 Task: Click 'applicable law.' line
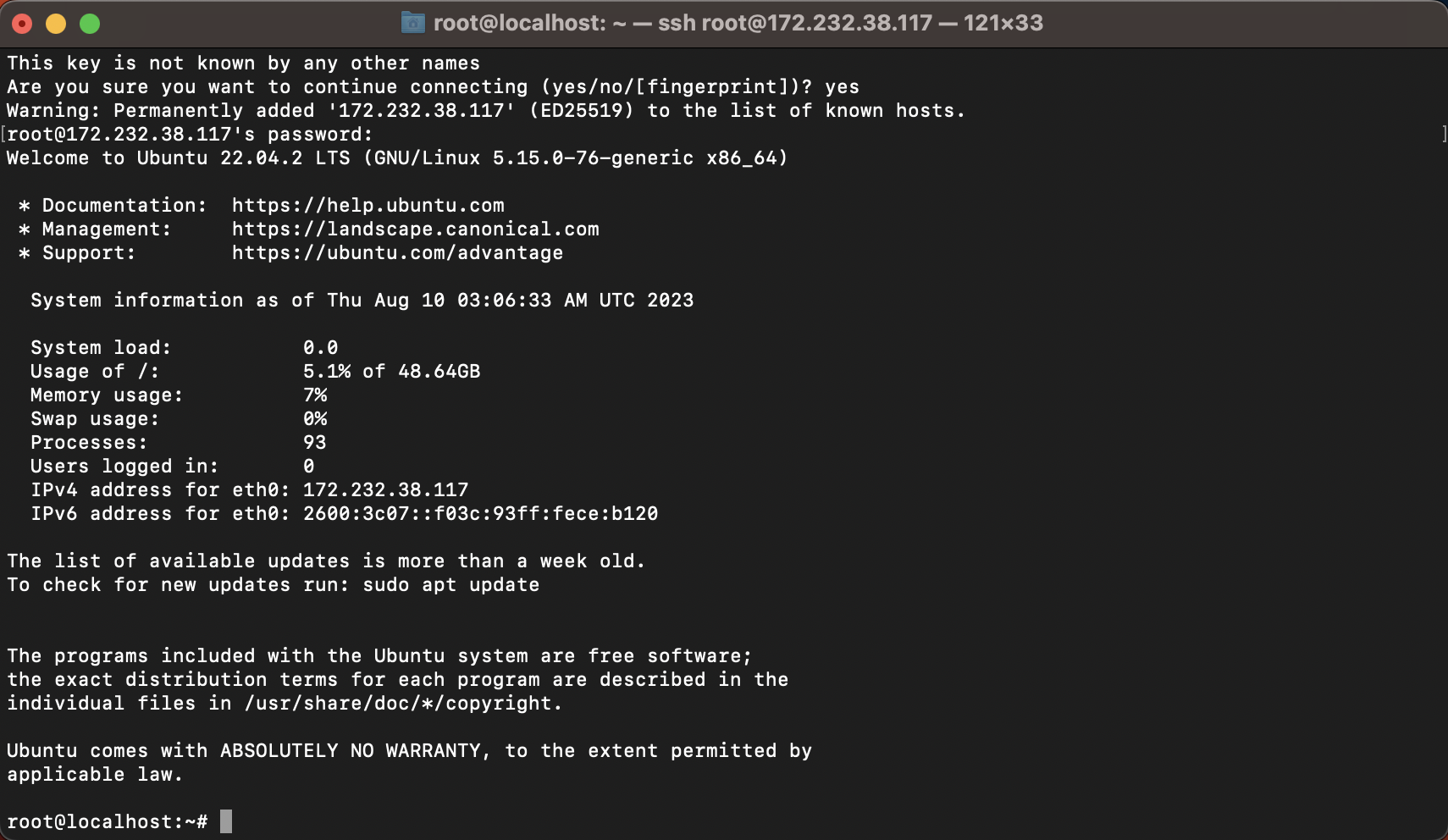[95, 775]
